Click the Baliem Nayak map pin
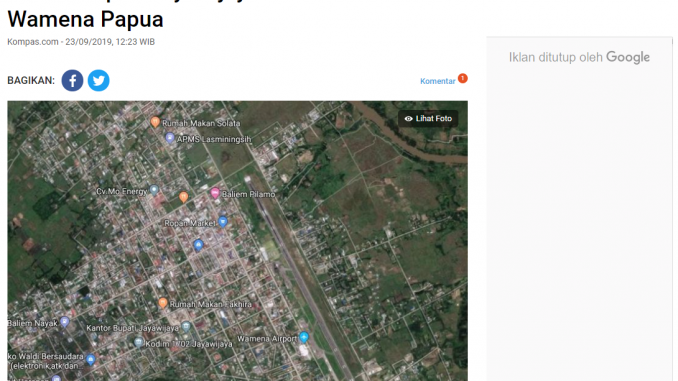This screenshot has width=678, height=381. coord(65,322)
